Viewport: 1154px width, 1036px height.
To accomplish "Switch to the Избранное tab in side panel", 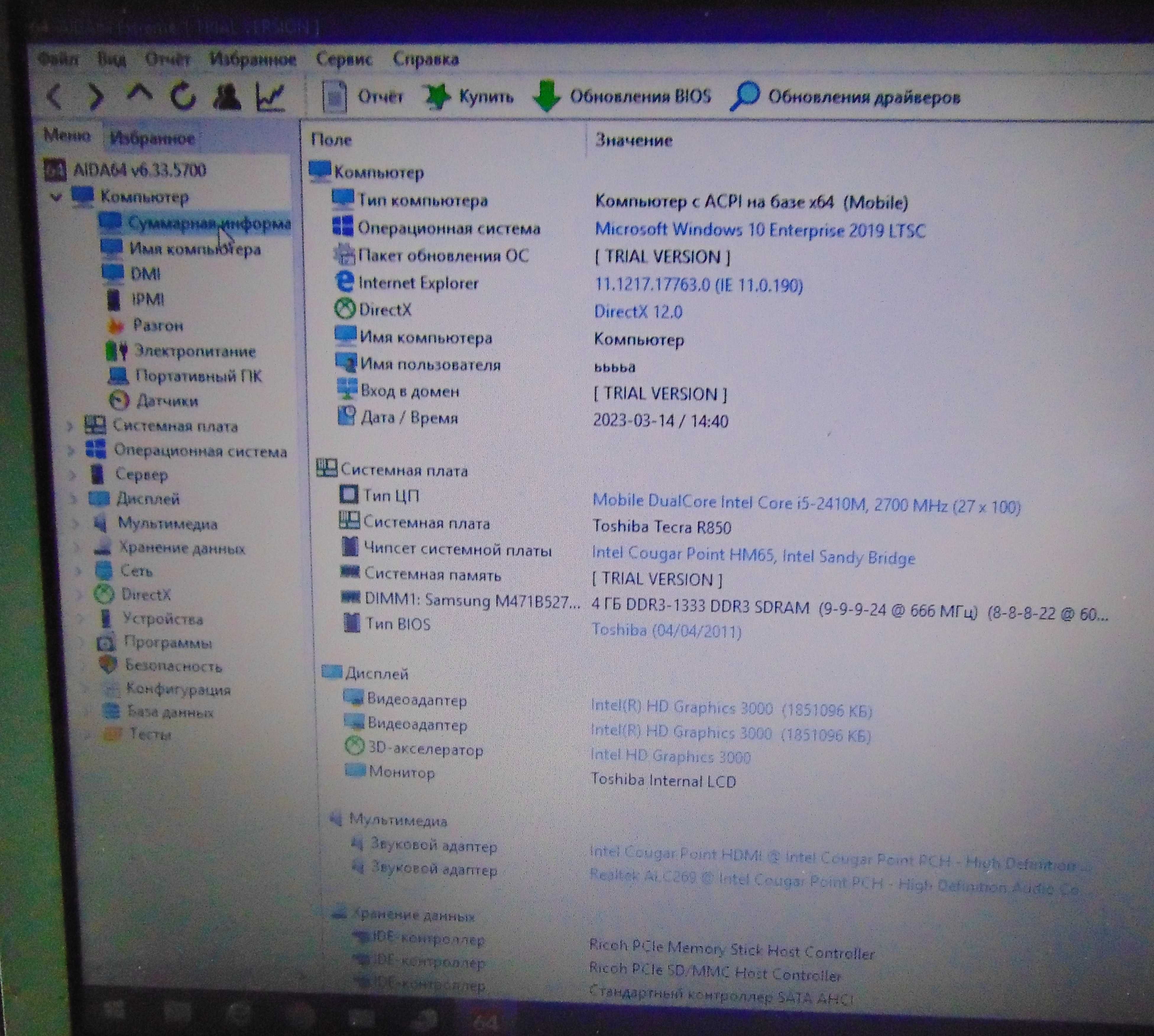I will coord(152,138).
